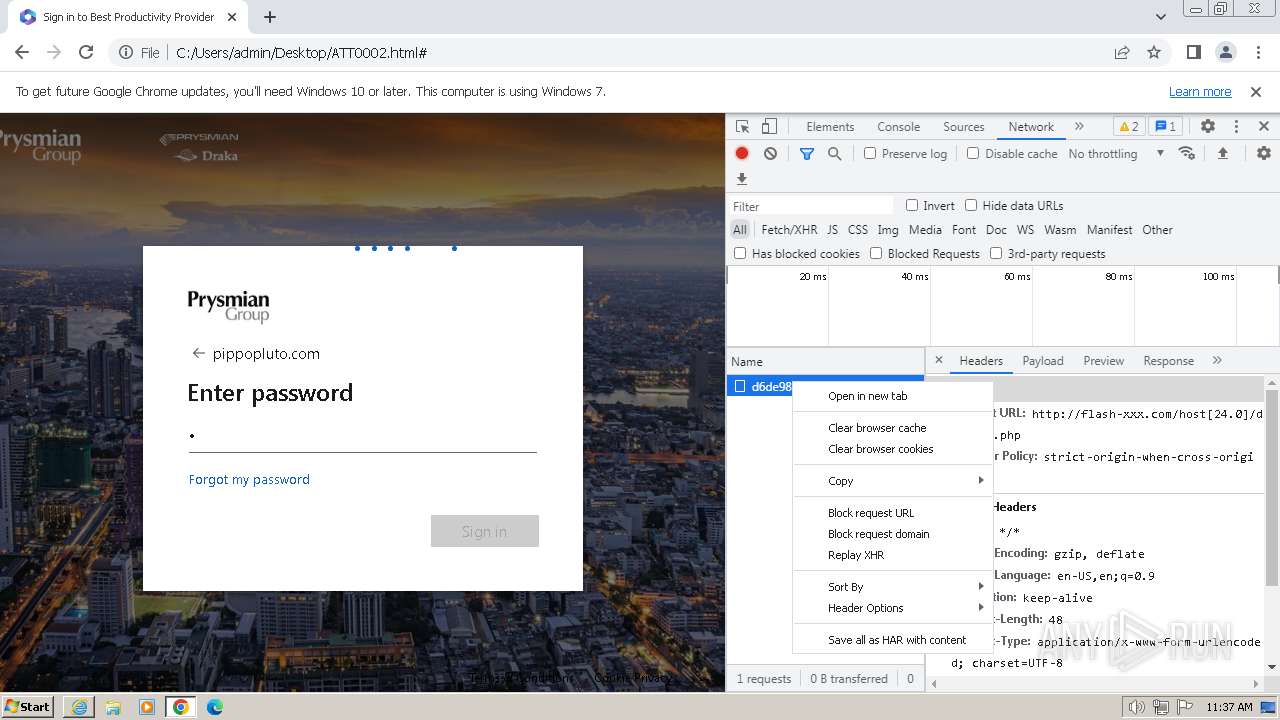Open Chrome profile avatar

pyautogui.click(x=1226, y=53)
